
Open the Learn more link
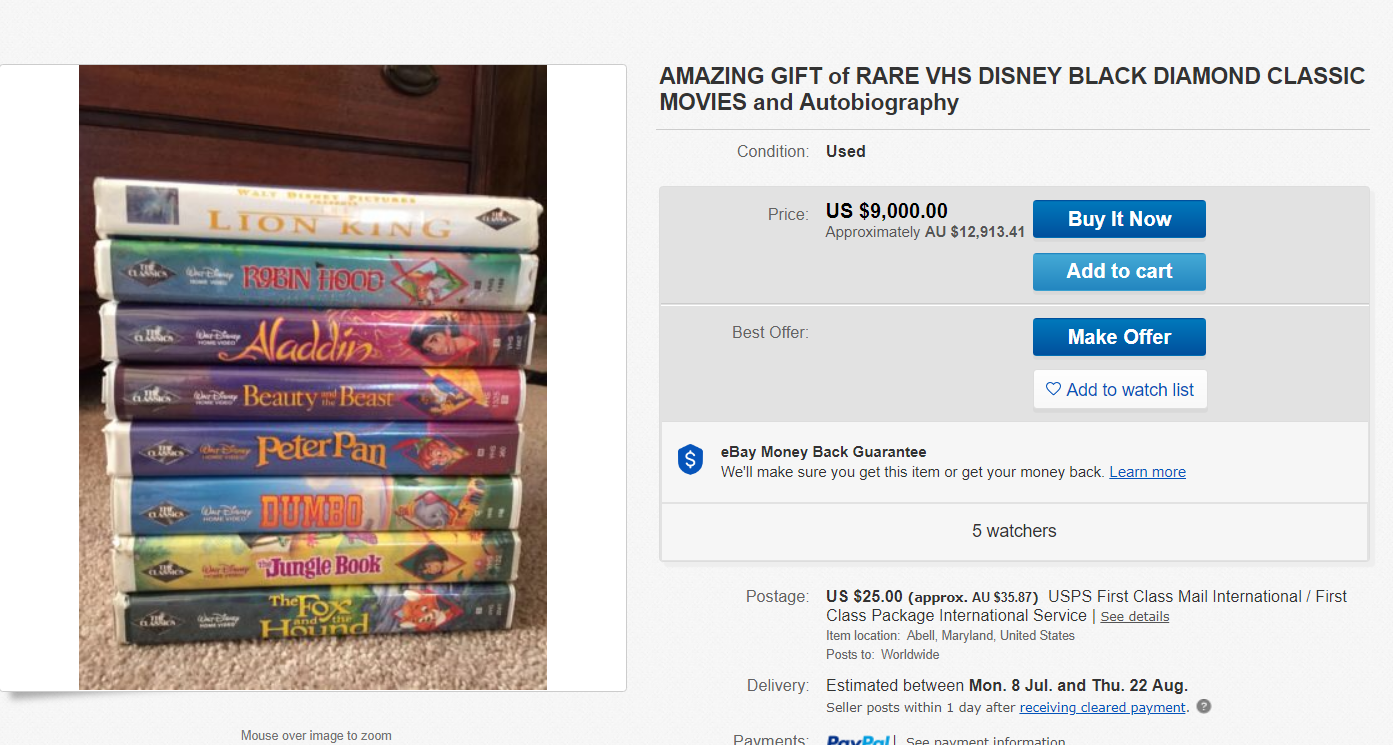1147,472
